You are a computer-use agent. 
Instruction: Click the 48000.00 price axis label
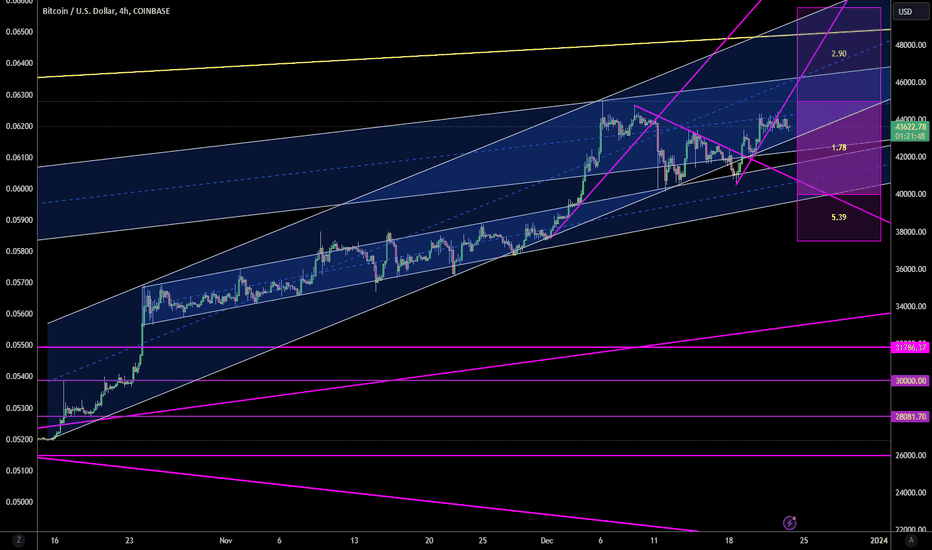pos(911,45)
